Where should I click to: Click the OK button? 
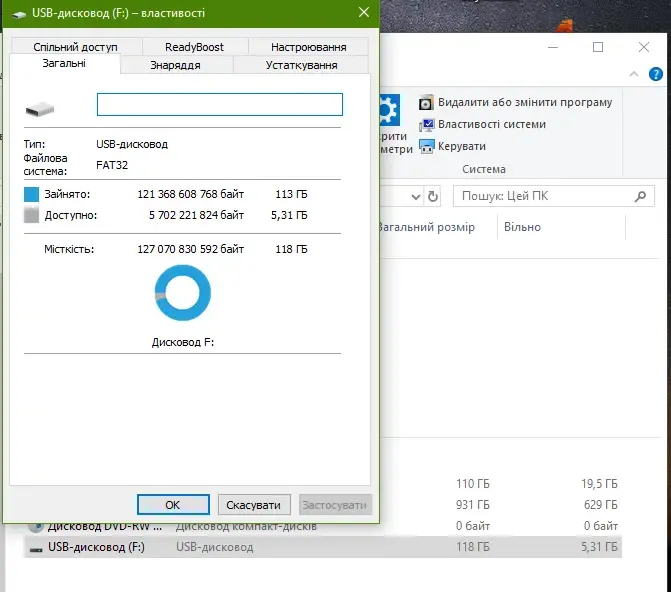click(173, 505)
